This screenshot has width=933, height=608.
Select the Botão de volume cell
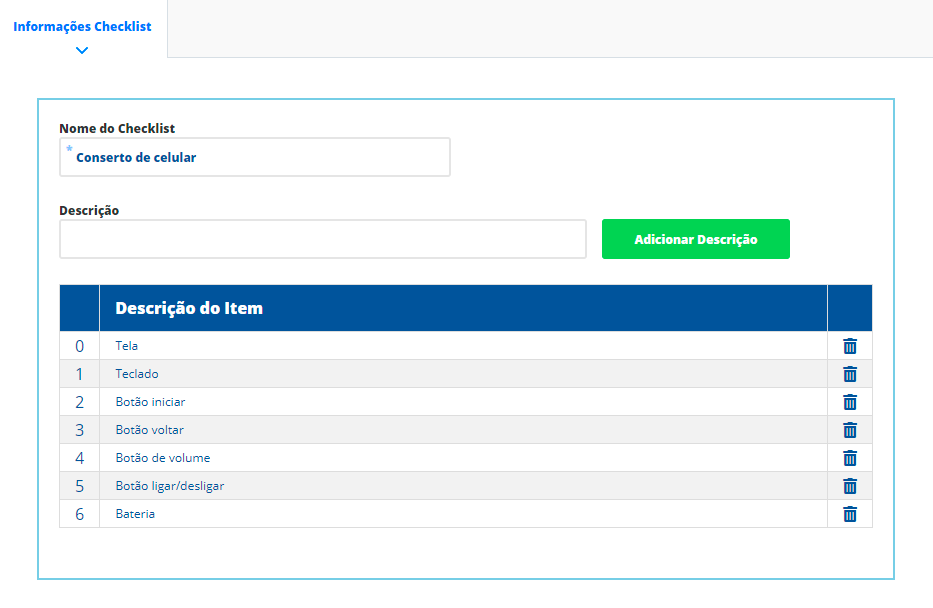463,457
